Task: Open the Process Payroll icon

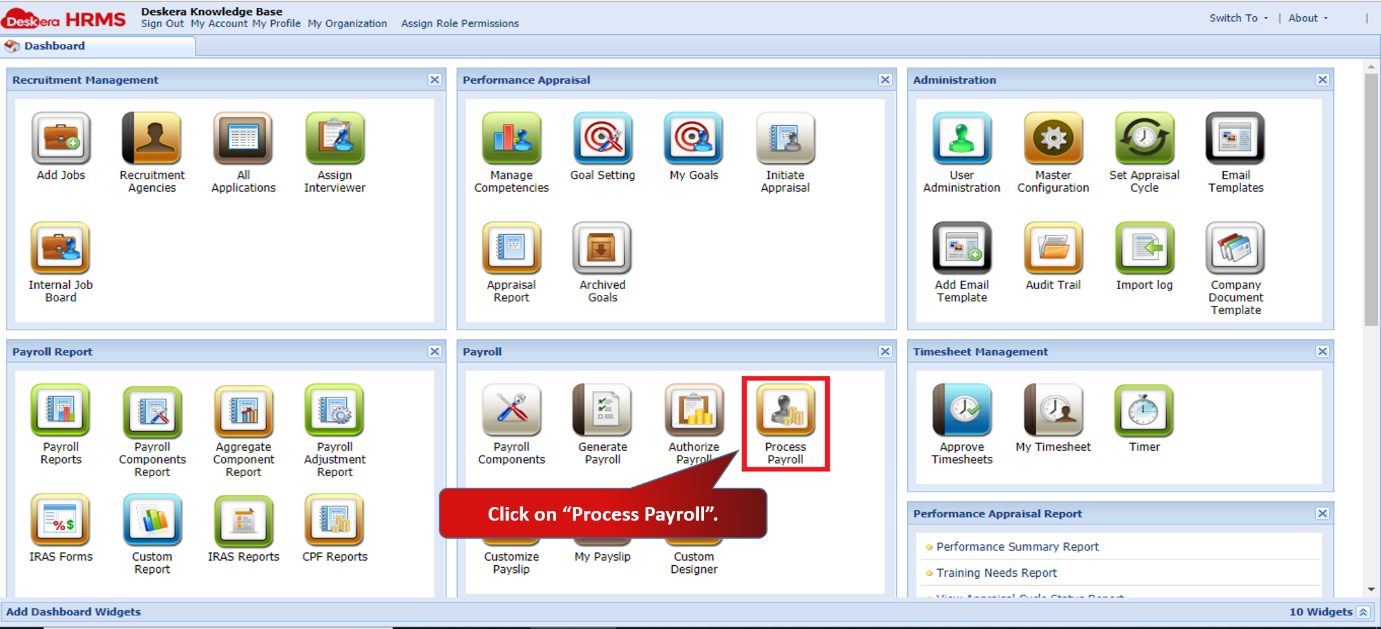Action: [785, 411]
